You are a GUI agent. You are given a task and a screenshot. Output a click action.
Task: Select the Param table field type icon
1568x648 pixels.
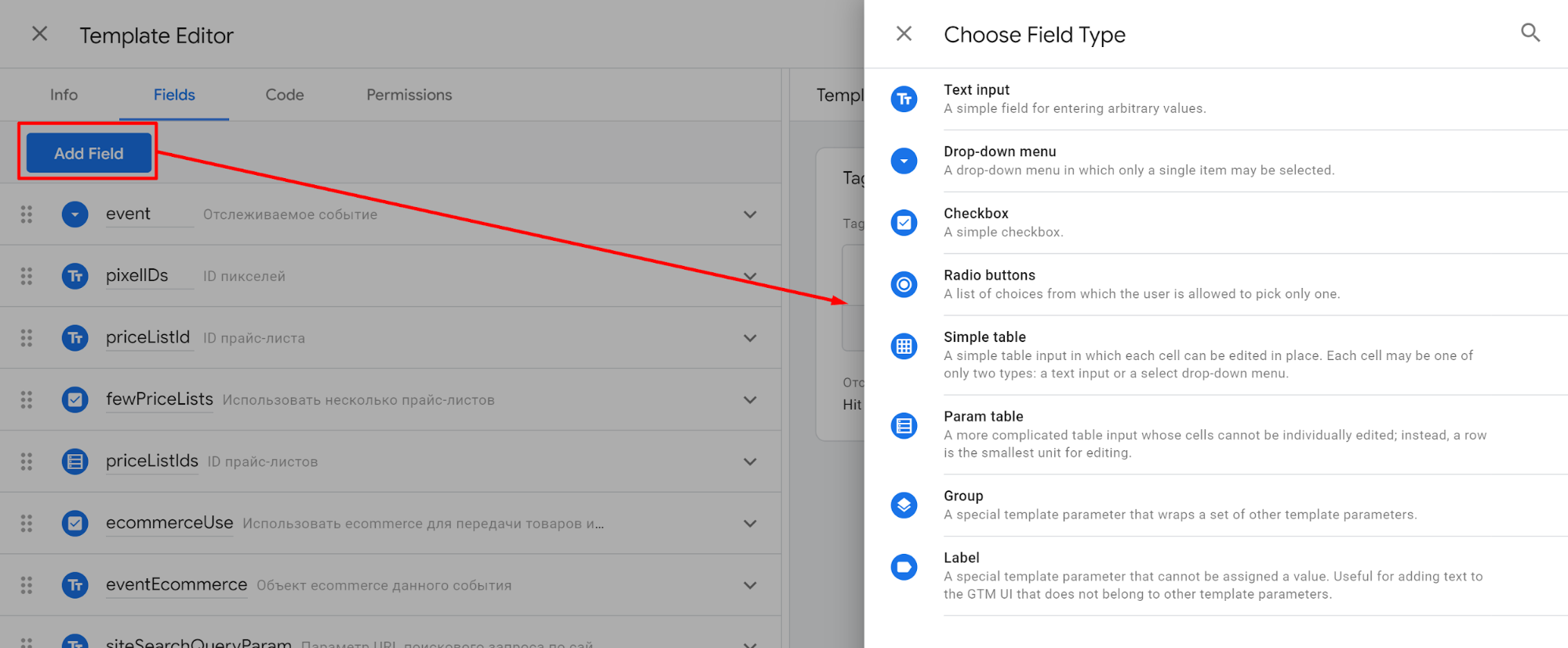(x=904, y=426)
